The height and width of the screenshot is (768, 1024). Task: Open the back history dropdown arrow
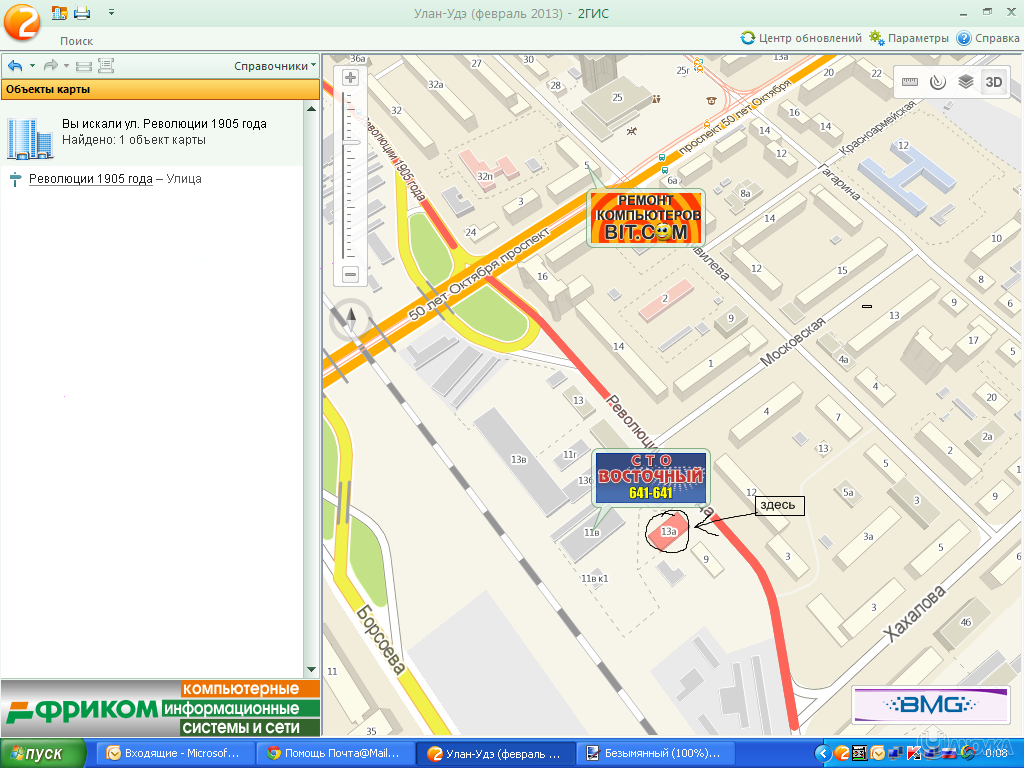click(x=32, y=66)
